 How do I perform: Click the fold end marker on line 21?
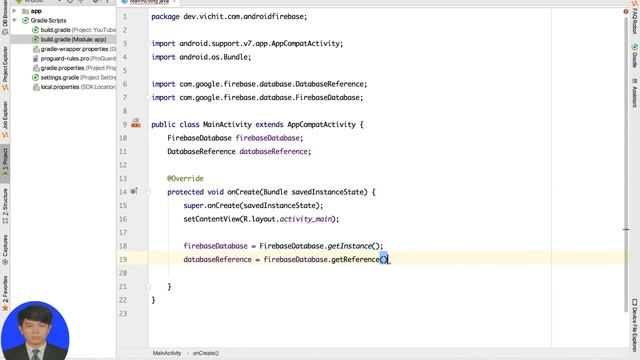[x=148, y=287]
